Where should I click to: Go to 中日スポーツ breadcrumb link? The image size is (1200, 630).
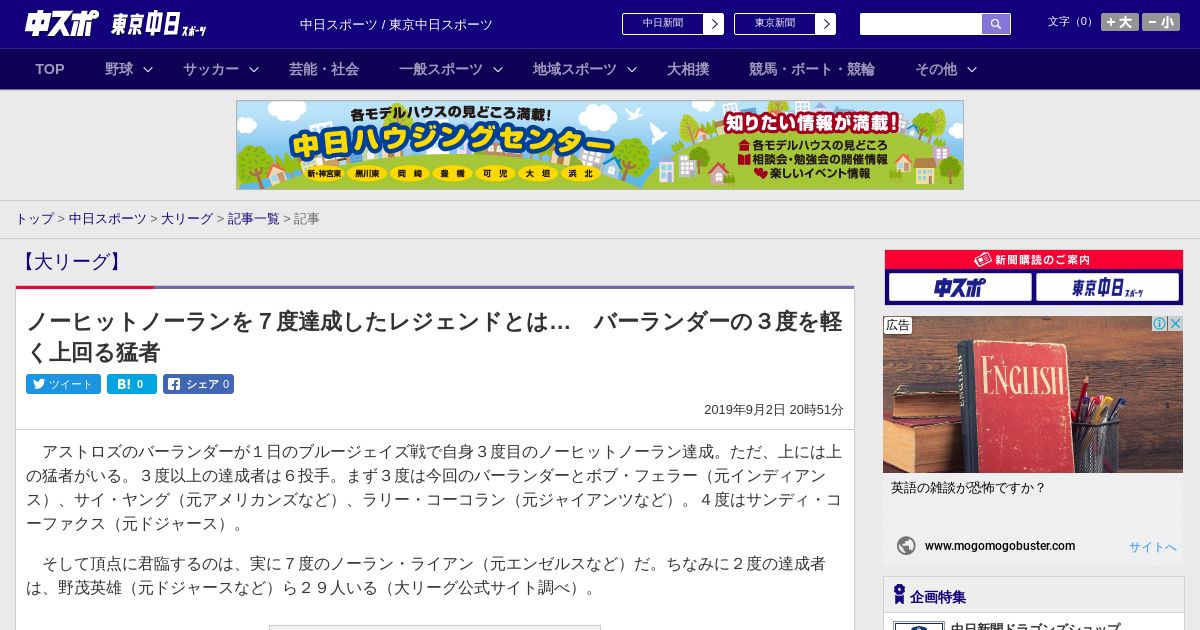[x=108, y=219]
